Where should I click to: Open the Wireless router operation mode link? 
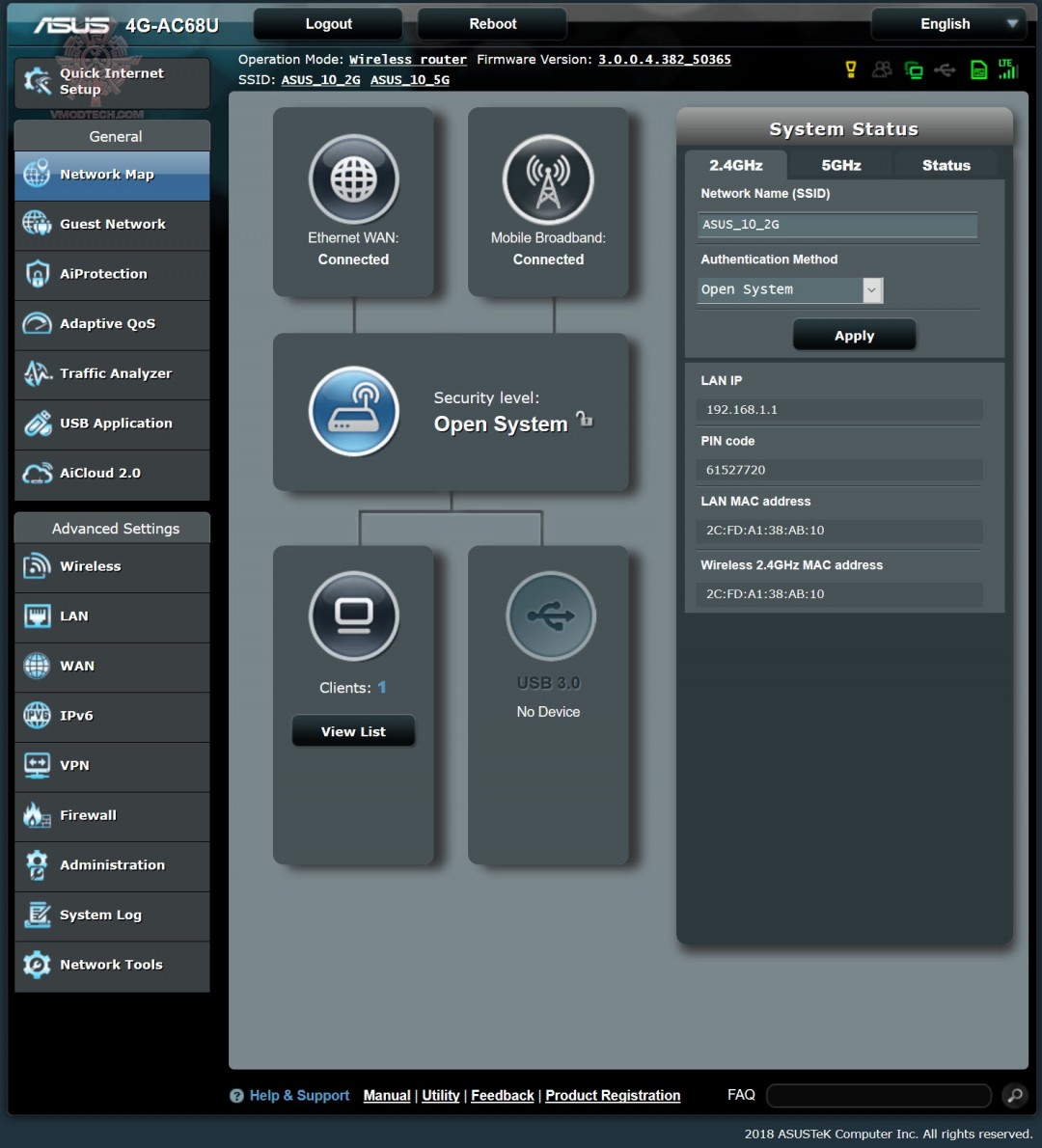(408, 59)
